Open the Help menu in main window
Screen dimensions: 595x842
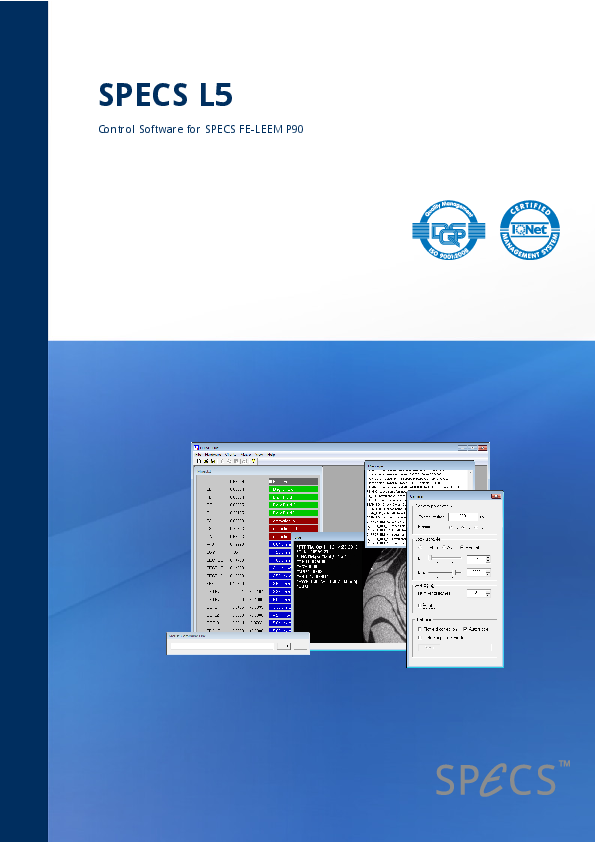tap(271, 455)
